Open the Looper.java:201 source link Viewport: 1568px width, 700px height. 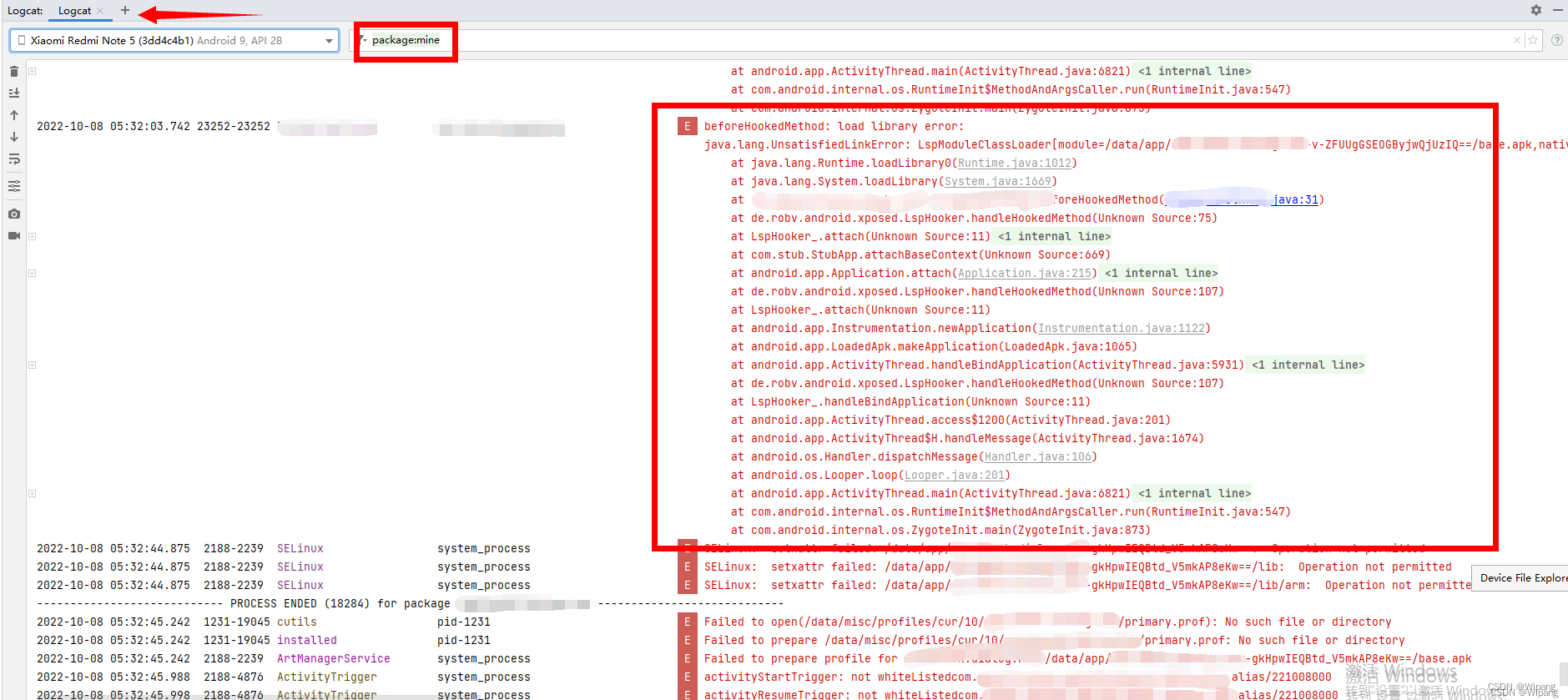[x=954, y=475]
